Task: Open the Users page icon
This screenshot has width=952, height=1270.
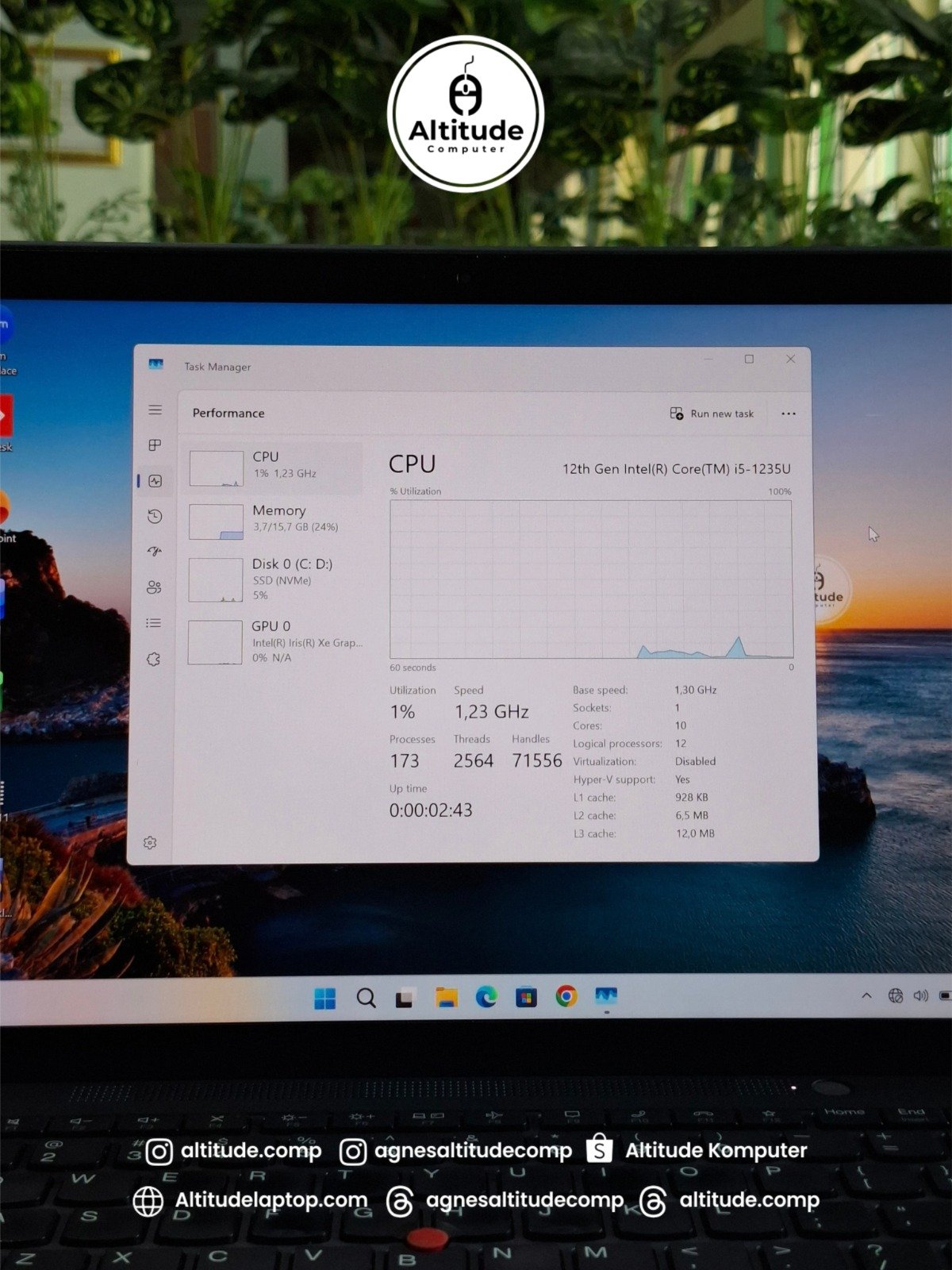Action: (x=154, y=587)
